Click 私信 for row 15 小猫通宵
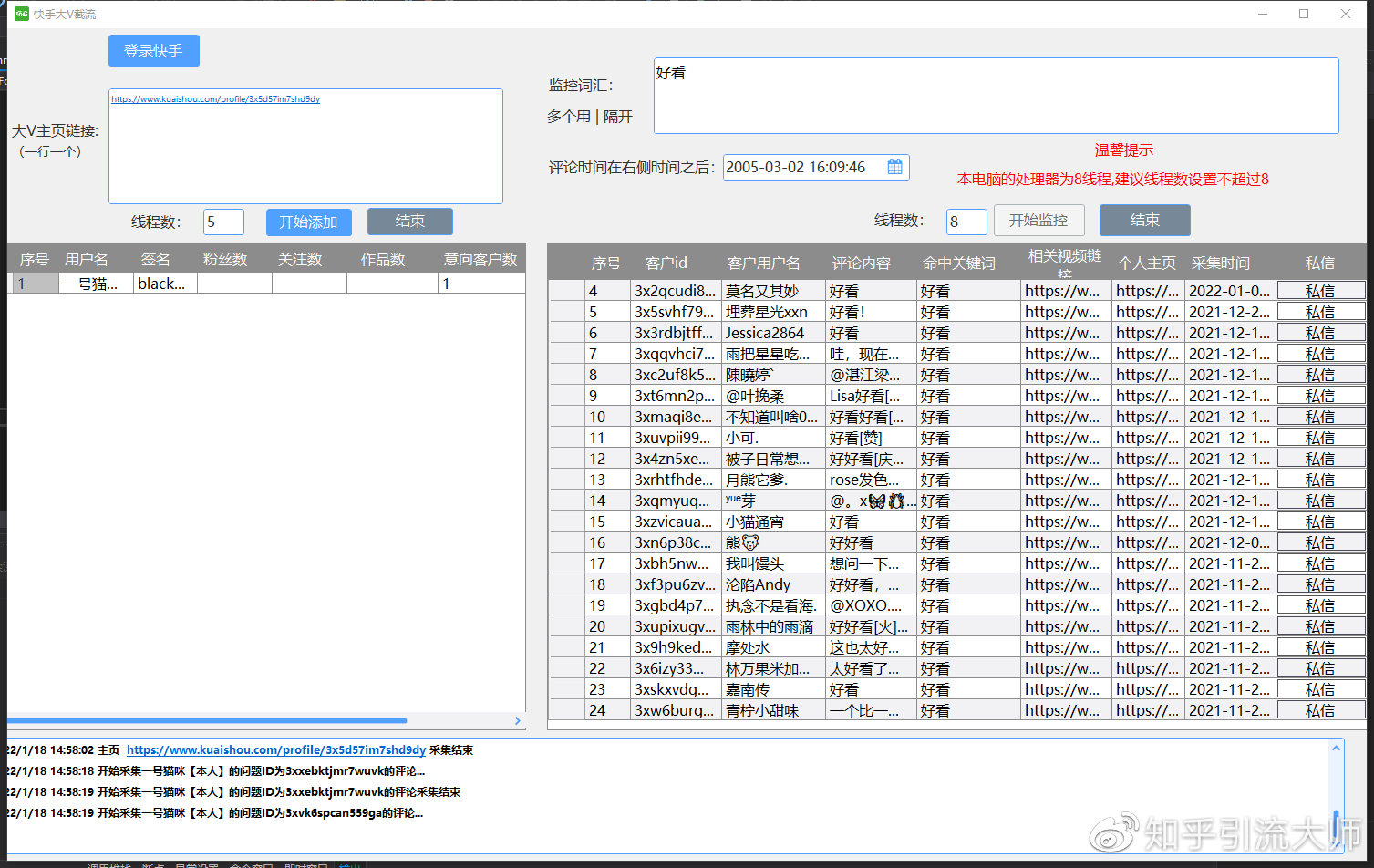This screenshot has height=868, width=1374. click(1320, 522)
